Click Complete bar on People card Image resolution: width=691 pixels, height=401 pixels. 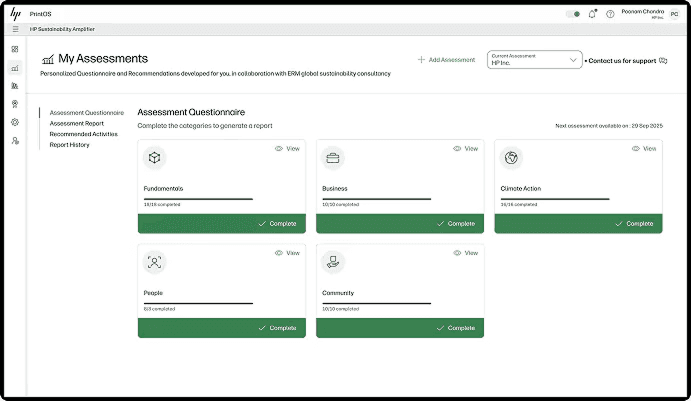[x=222, y=328]
